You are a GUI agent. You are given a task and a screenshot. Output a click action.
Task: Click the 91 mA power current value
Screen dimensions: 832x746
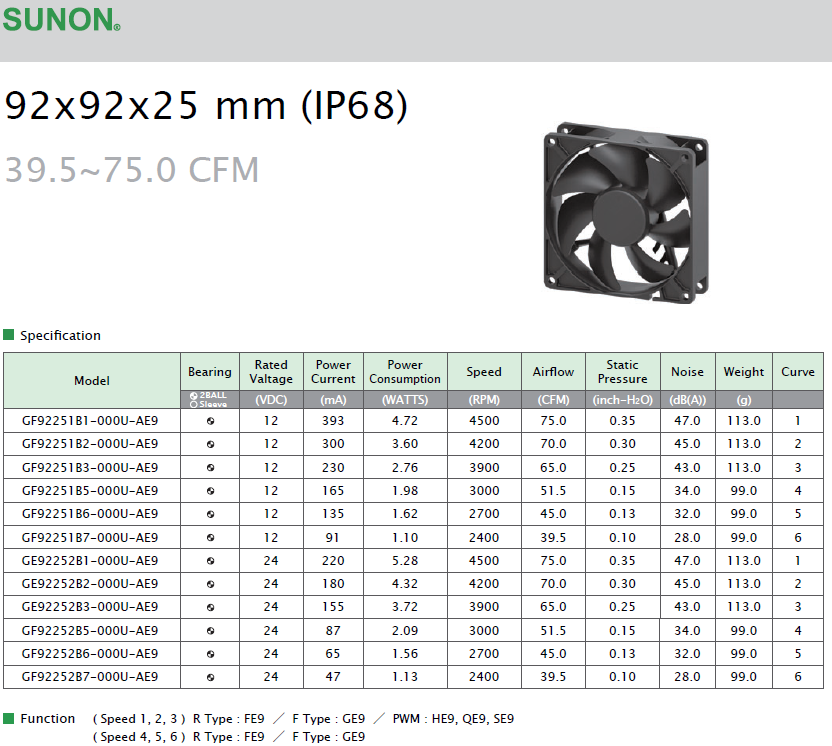[x=333, y=537]
